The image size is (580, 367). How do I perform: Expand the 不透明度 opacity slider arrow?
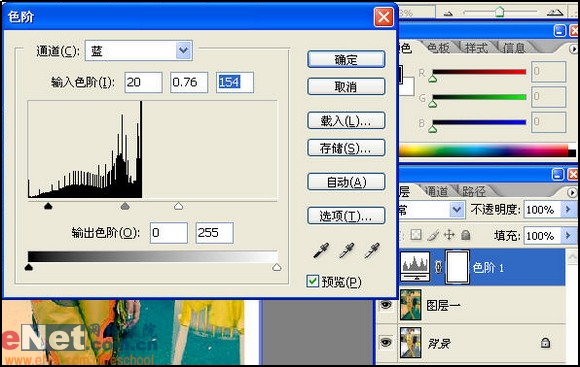tap(569, 210)
